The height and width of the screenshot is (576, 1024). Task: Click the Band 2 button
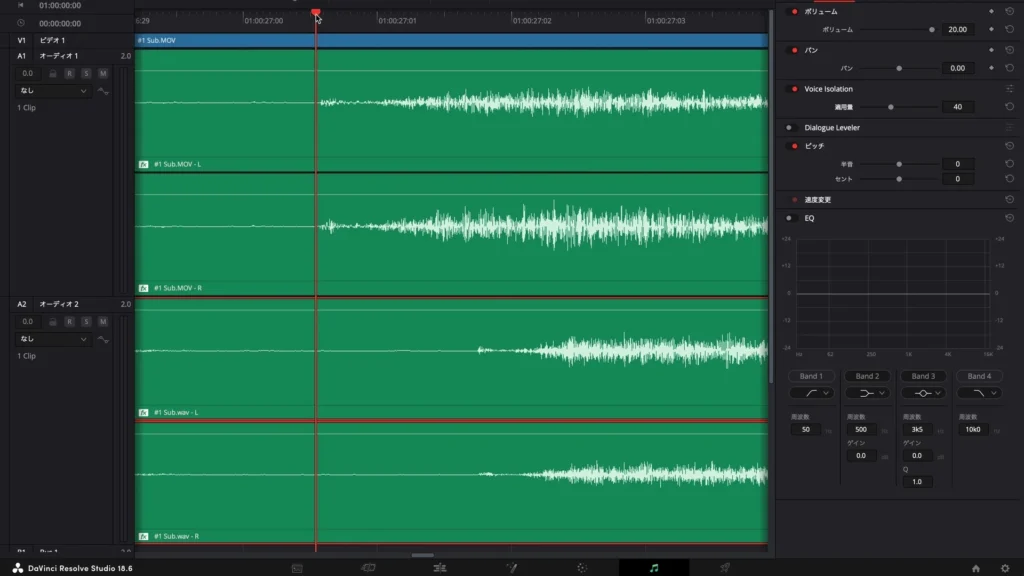[x=867, y=376]
